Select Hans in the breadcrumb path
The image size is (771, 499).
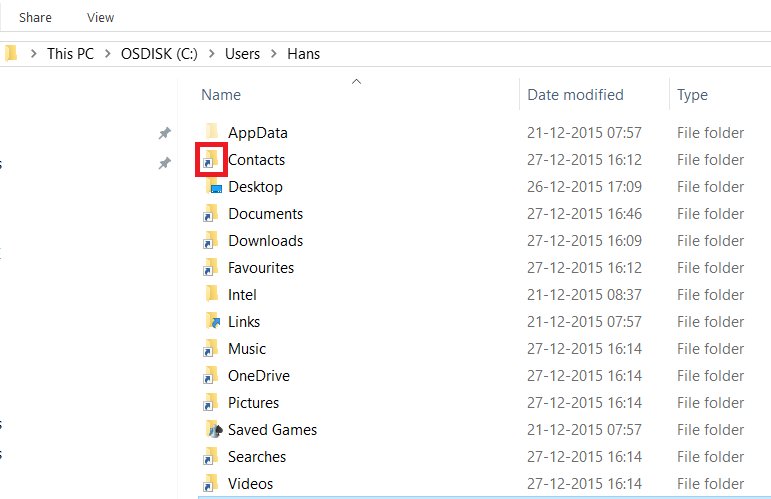(303, 54)
